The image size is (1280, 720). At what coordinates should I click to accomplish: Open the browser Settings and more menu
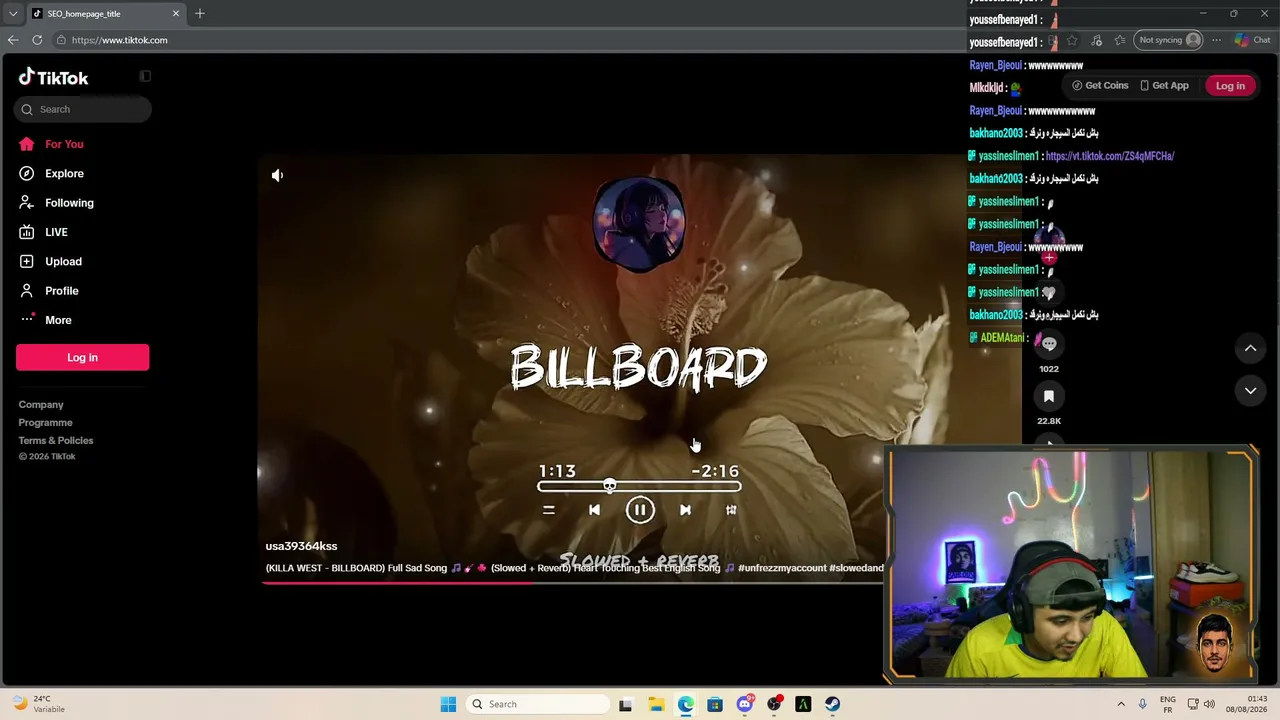click(1216, 40)
